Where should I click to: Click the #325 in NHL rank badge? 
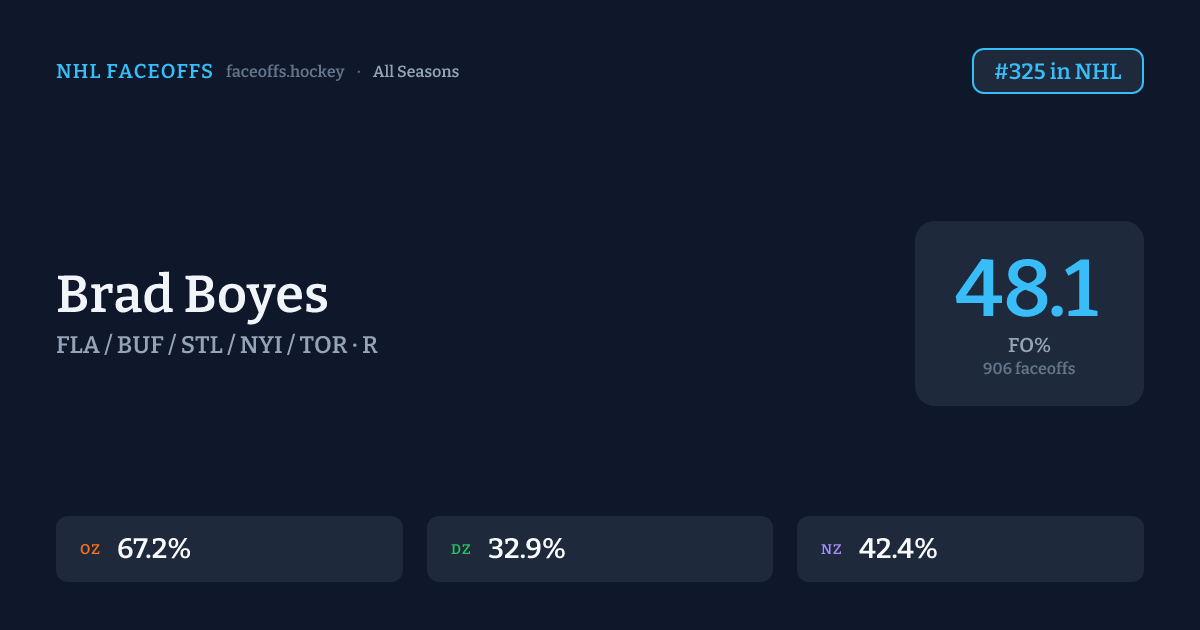tap(1057, 71)
